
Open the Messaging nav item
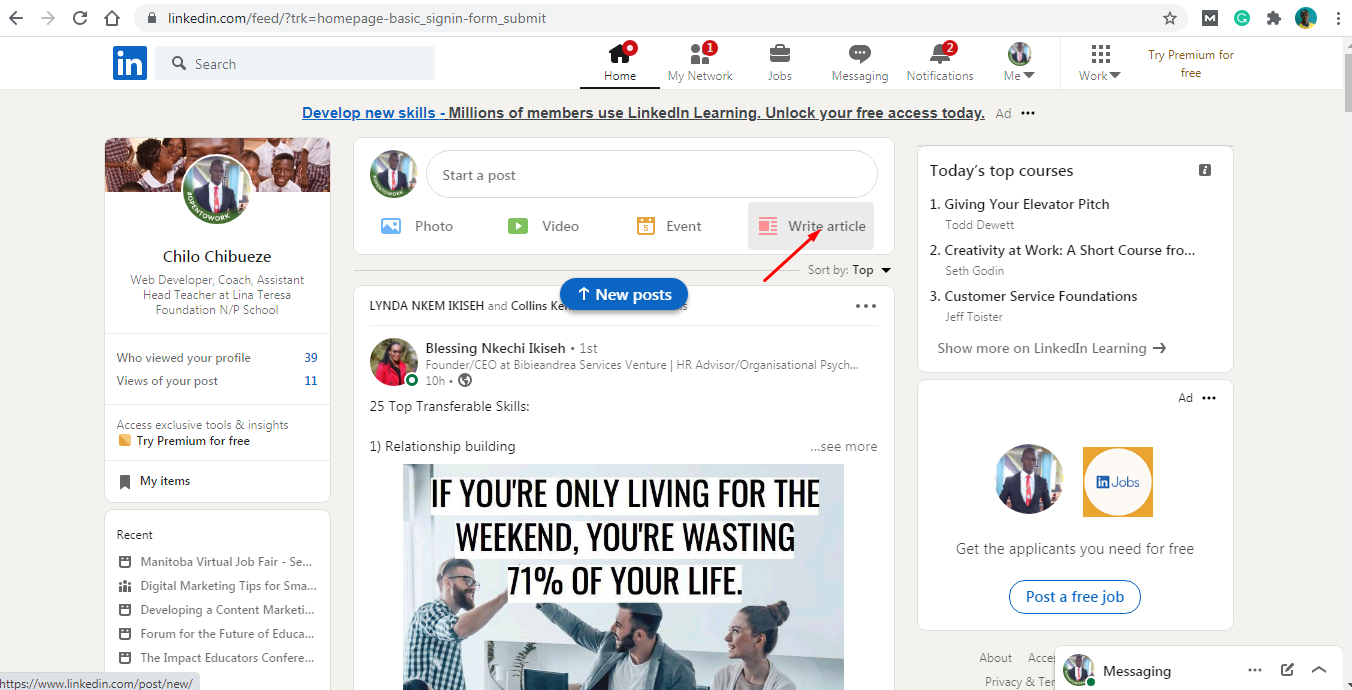[860, 63]
